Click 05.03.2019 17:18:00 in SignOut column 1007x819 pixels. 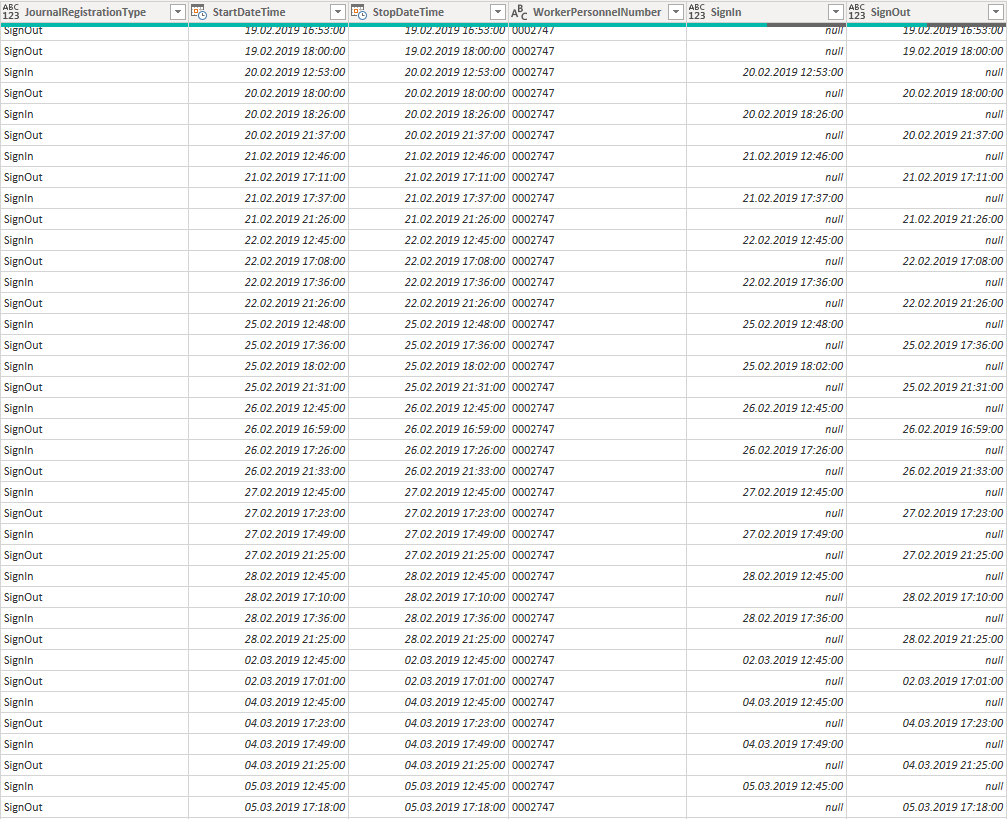(x=953, y=807)
